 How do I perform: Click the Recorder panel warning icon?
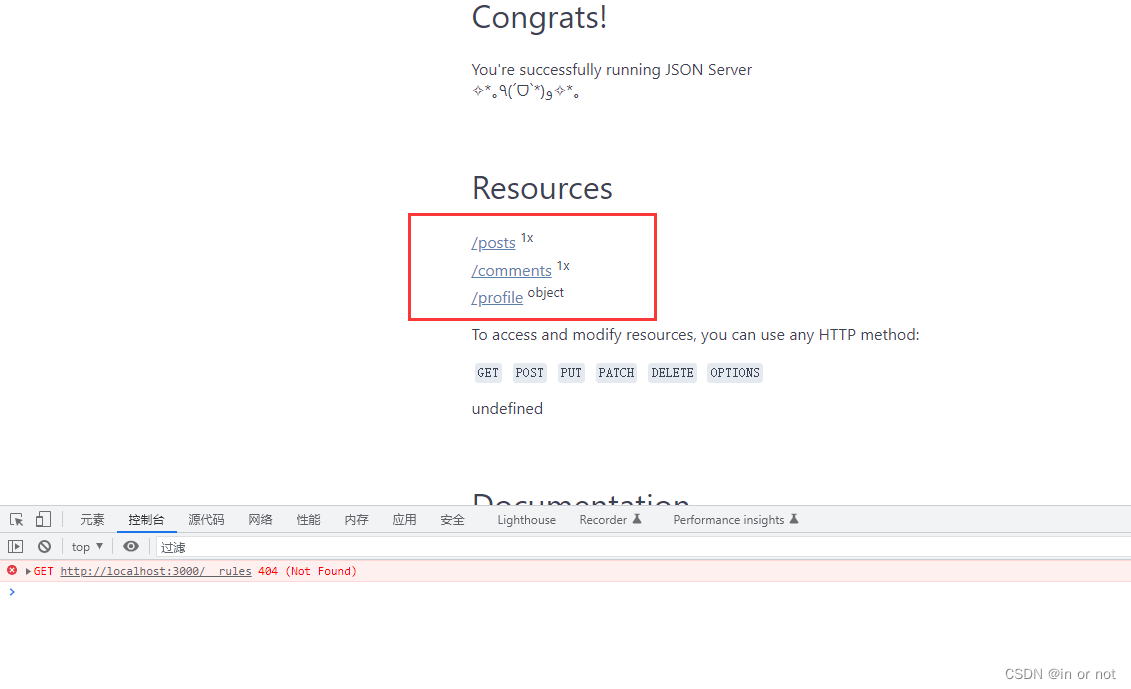click(638, 519)
